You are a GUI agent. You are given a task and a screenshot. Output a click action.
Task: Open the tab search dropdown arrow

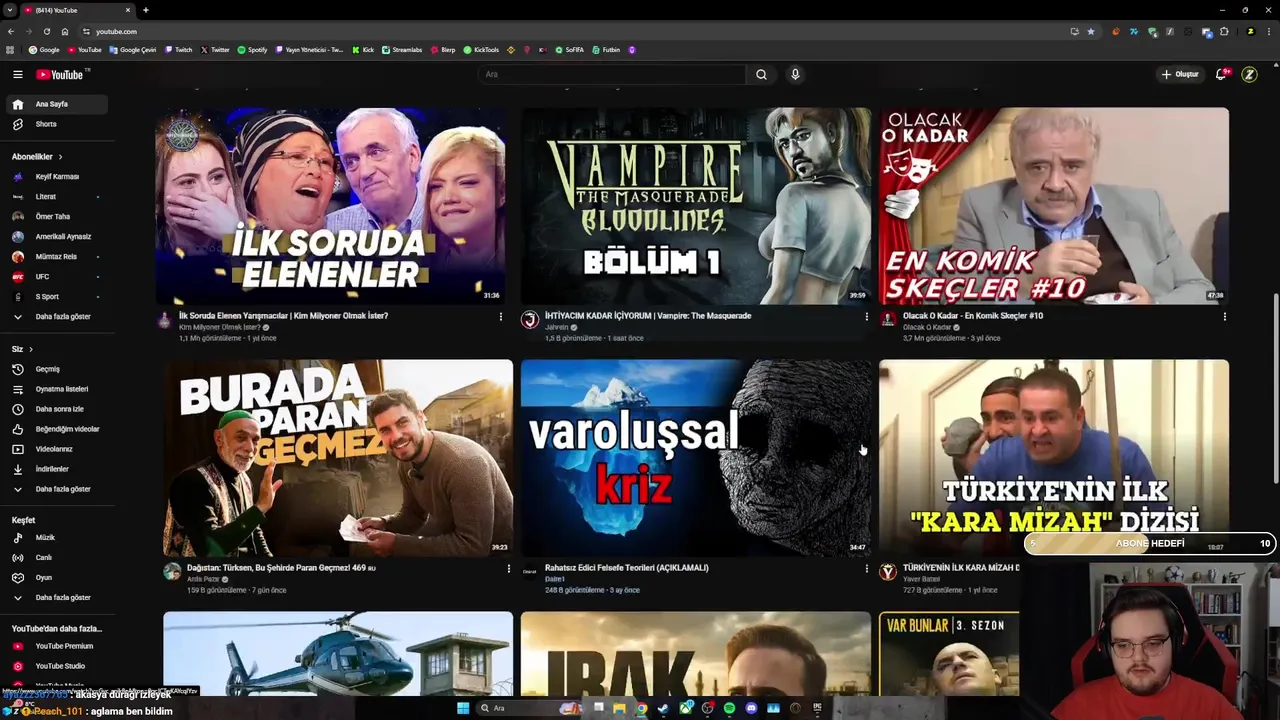[11, 10]
